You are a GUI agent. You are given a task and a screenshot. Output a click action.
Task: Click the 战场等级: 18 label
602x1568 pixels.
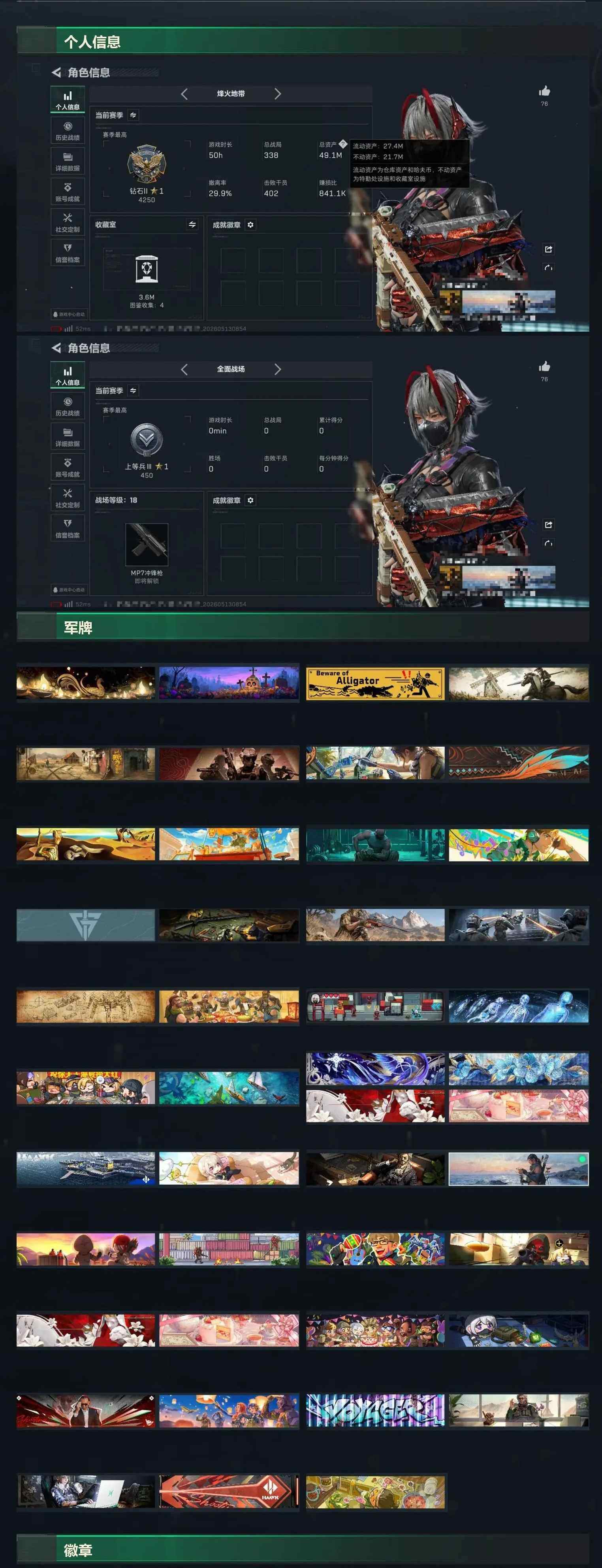click(116, 500)
